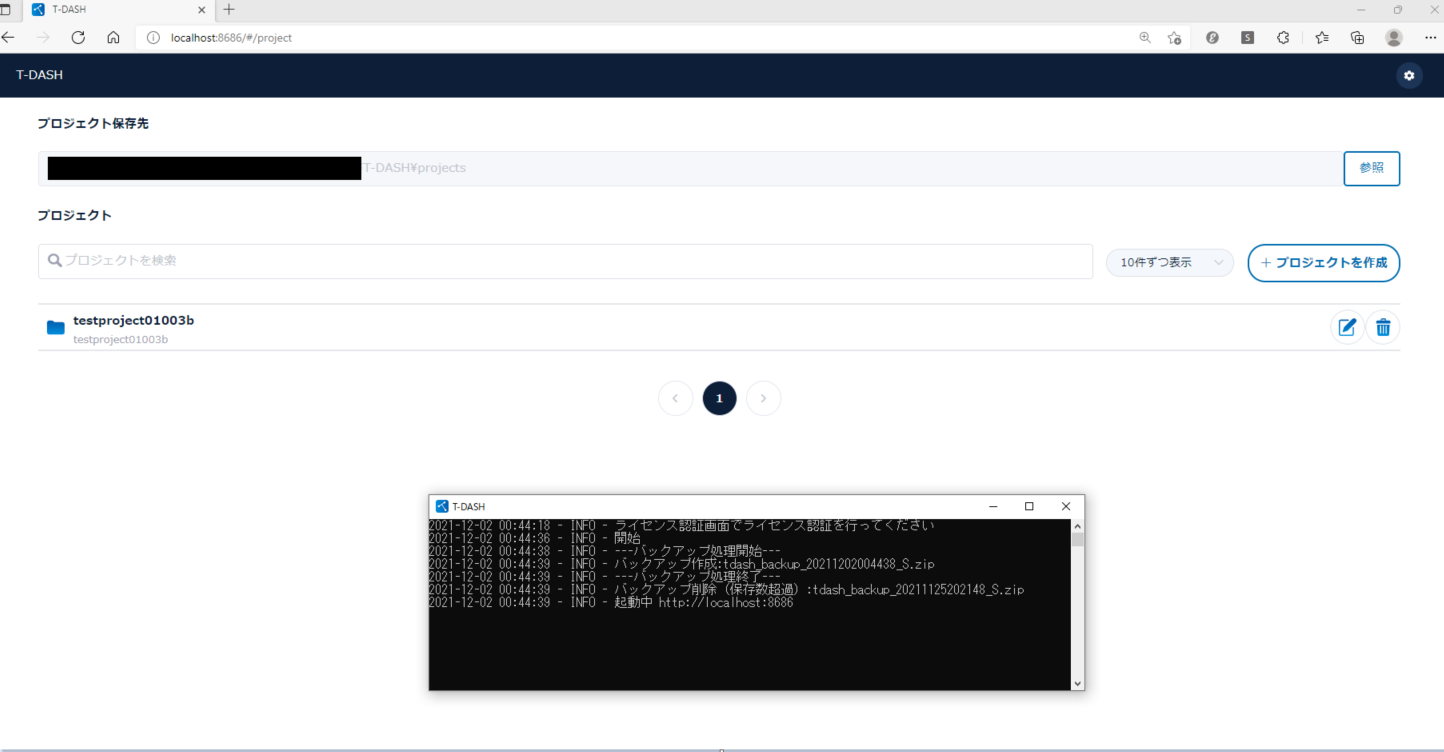Open the tab actions menu icon
This screenshot has width=1444, height=752.
(x=5, y=9)
